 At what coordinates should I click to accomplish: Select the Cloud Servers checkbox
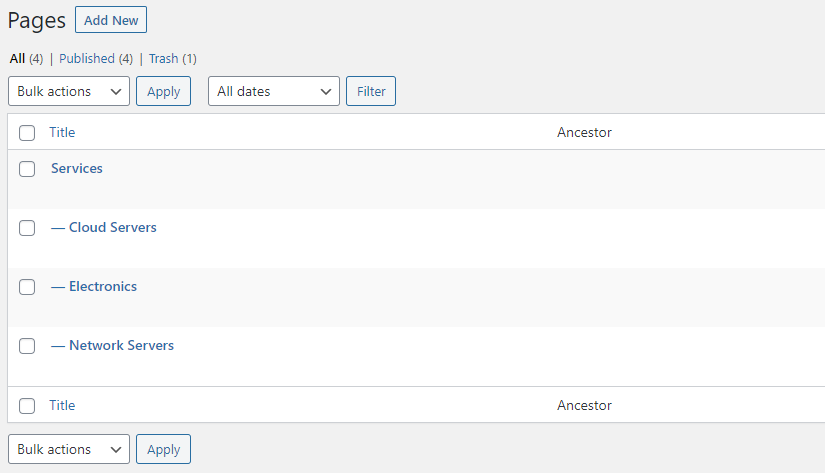coord(27,228)
